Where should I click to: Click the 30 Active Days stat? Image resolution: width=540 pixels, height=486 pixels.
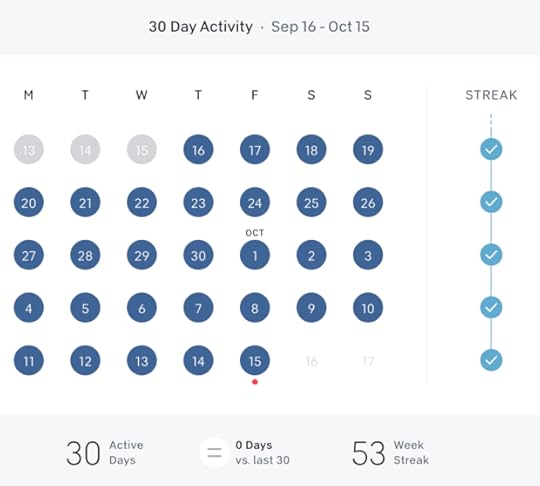tap(105, 453)
